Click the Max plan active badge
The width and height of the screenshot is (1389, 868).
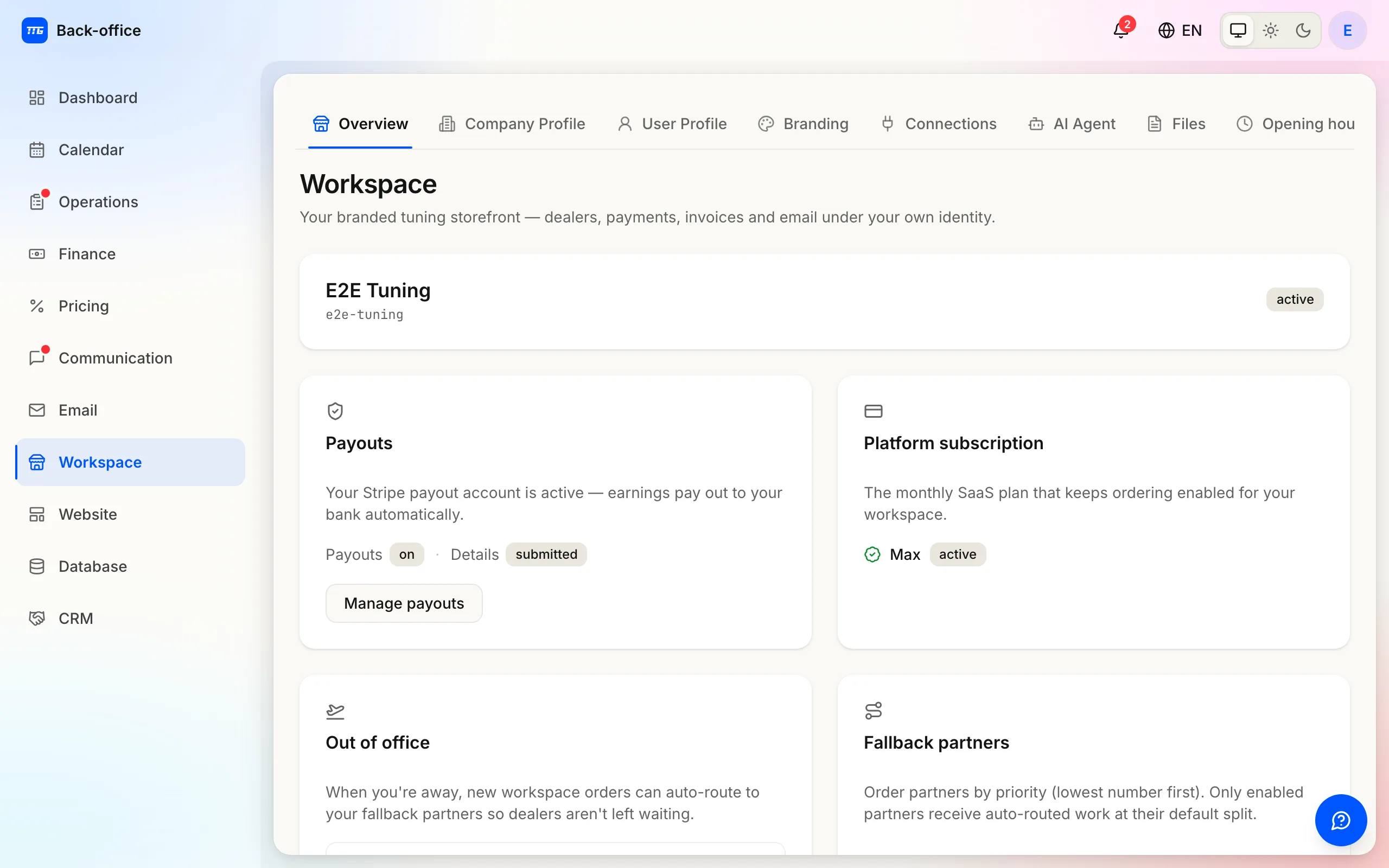(957, 554)
